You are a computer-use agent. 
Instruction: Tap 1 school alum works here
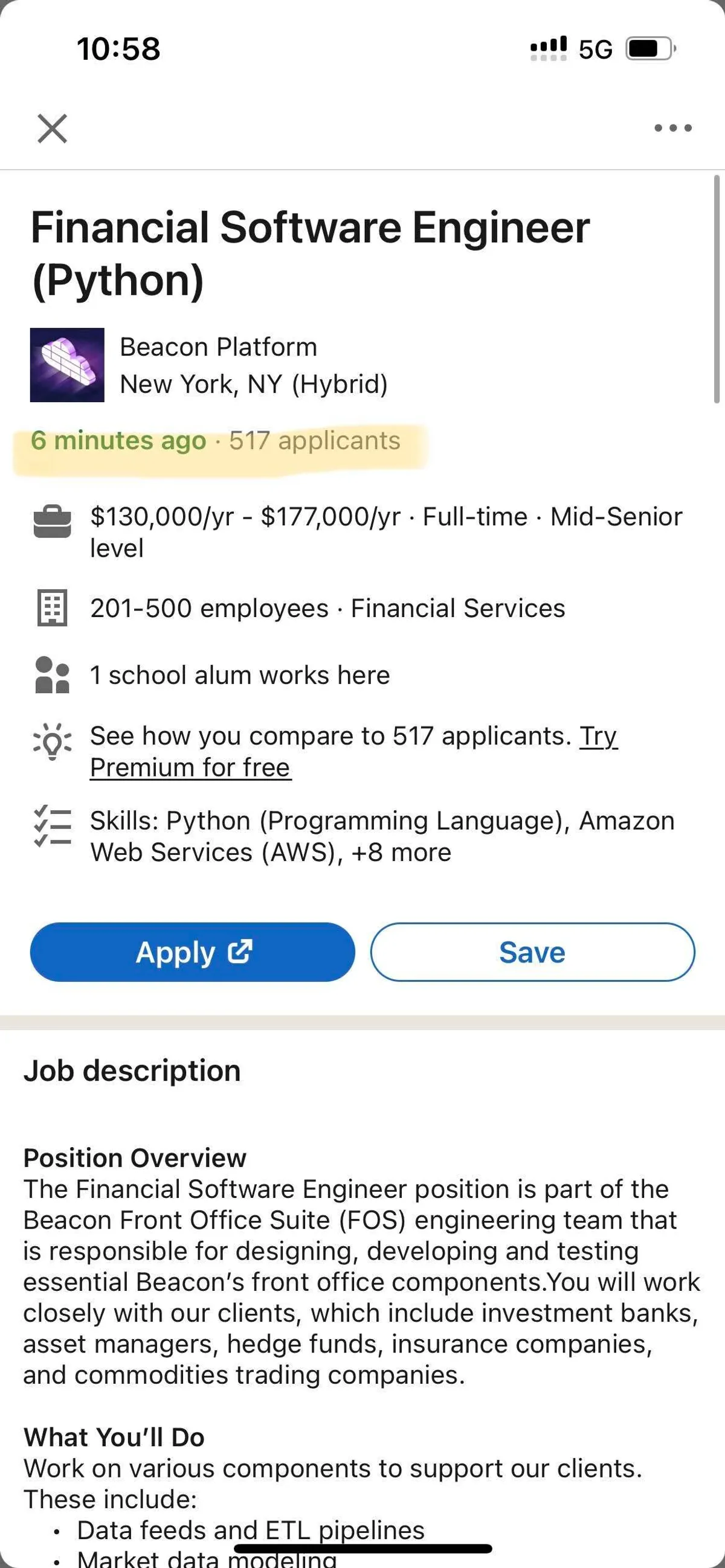(240, 675)
